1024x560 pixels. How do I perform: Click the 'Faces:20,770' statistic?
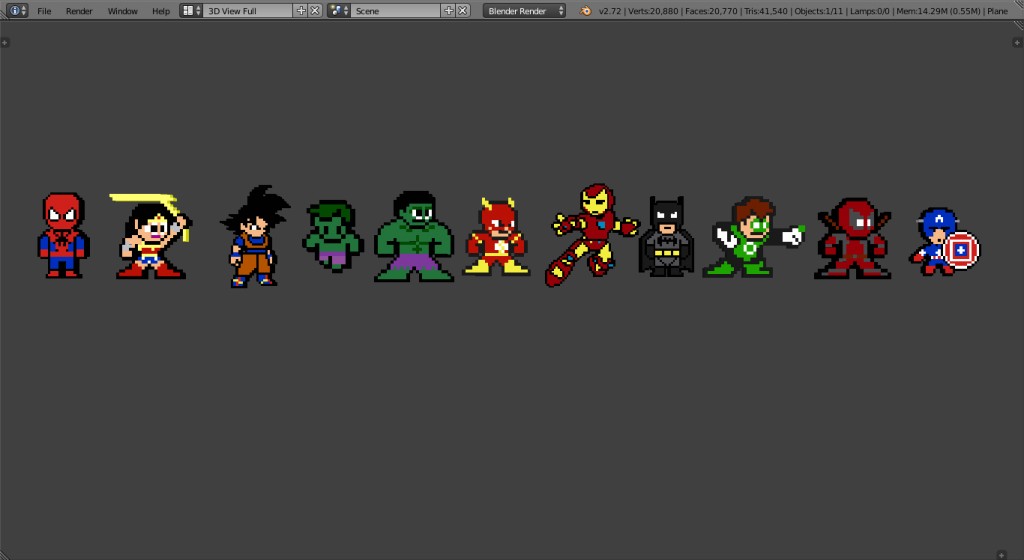tap(711, 11)
